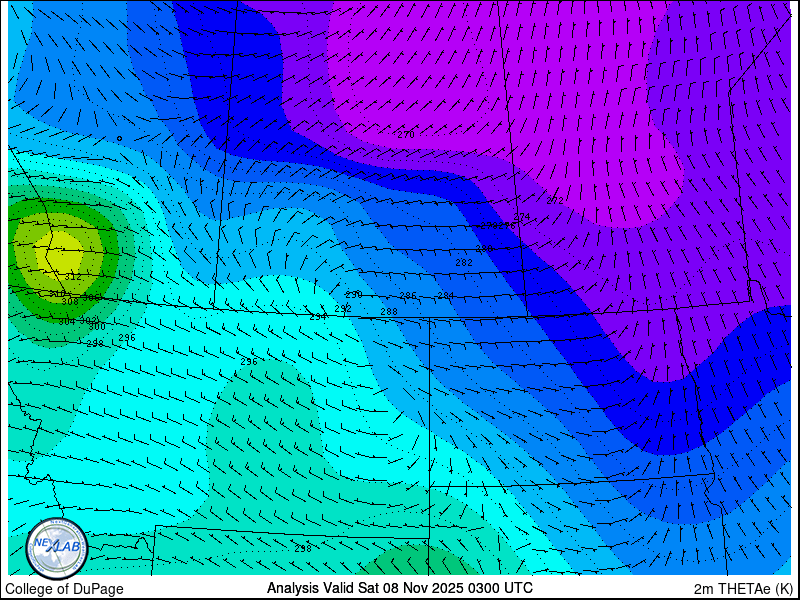The width and height of the screenshot is (800, 600).
Task: Click the 286 contour label
Action: pyautogui.click(x=408, y=296)
